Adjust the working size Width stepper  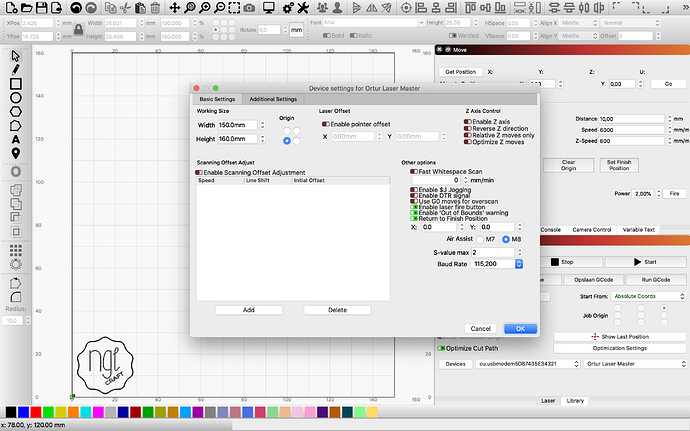pos(262,125)
